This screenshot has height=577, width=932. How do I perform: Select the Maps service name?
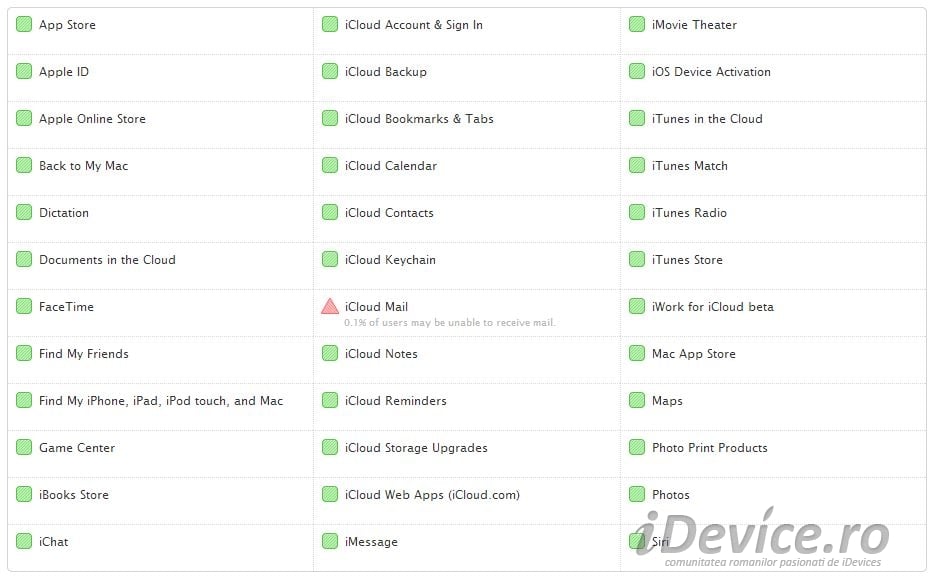click(x=667, y=401)
